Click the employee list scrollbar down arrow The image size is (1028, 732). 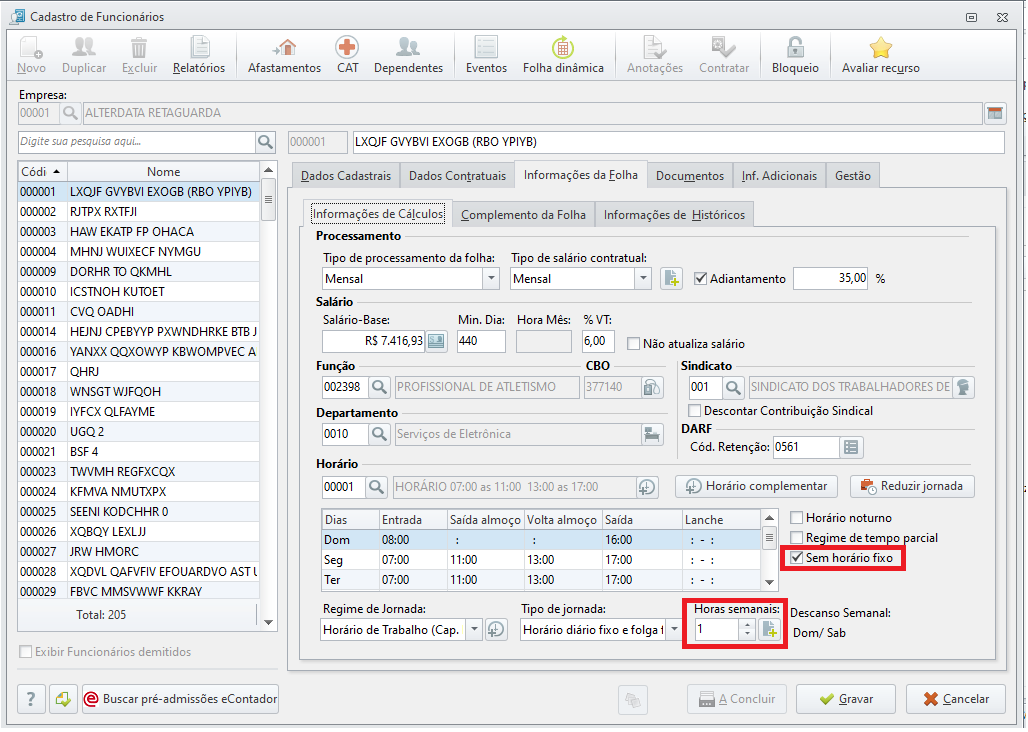(x=268, y=623)
